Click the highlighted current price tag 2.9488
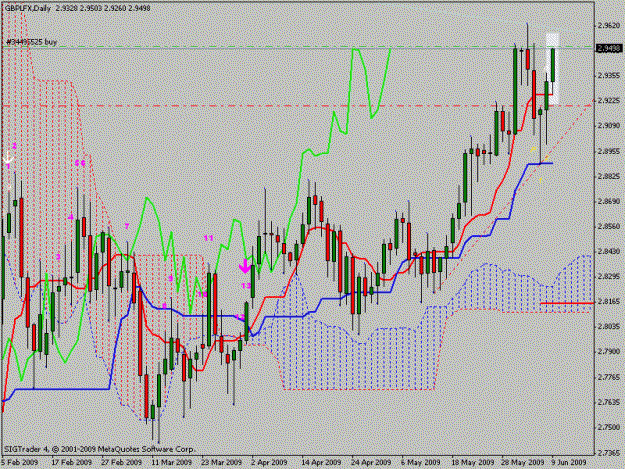 [609, 49]
